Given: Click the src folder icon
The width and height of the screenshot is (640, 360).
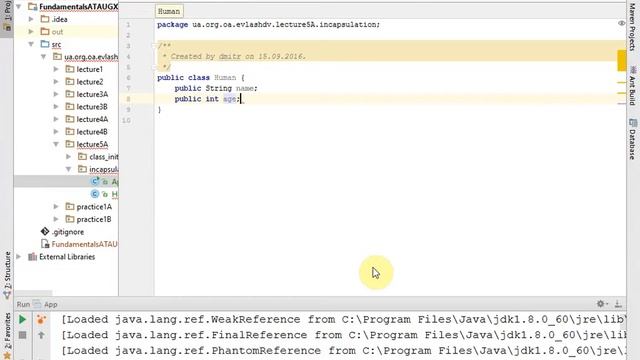Looking at the screenshot, I should pyautogui.click(x=45, y=44).
